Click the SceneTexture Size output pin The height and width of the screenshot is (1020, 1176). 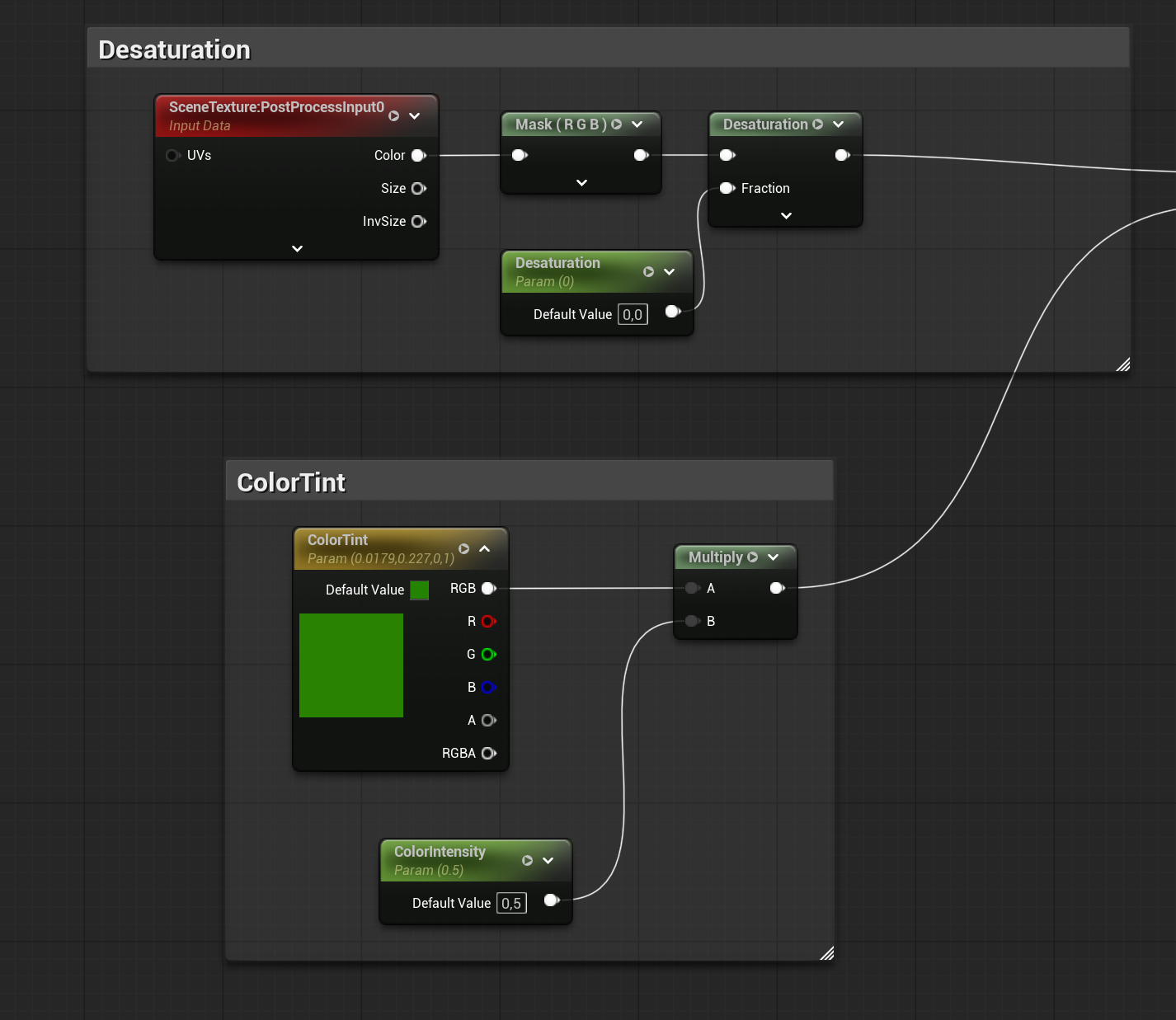[418, 188]
